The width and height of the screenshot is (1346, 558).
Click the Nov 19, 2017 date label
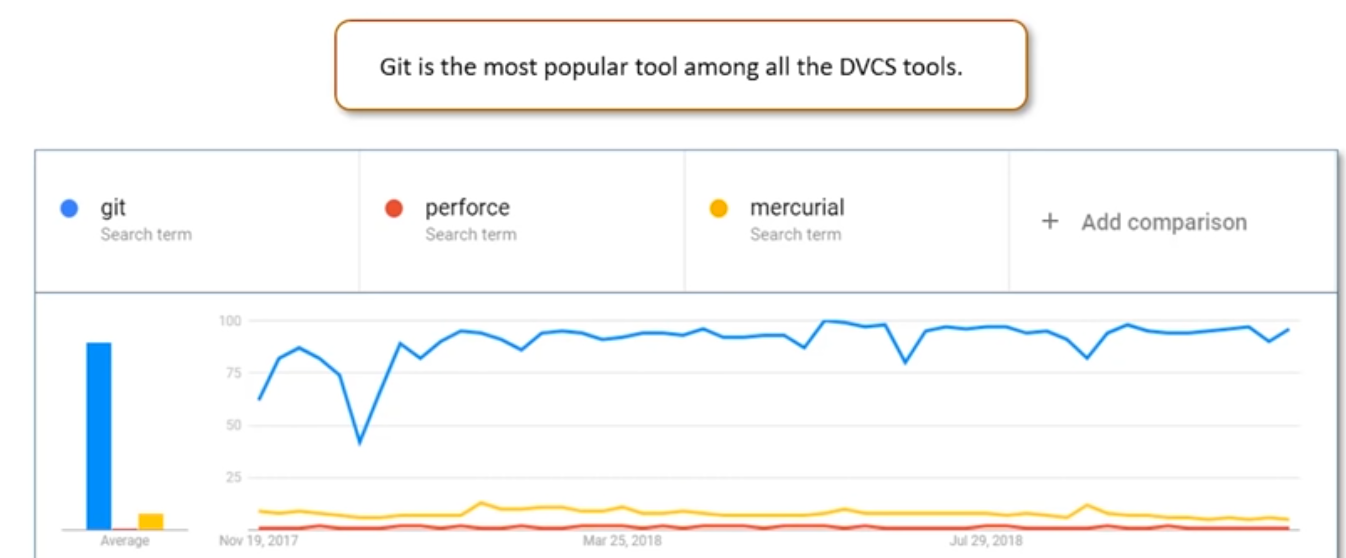259,541
